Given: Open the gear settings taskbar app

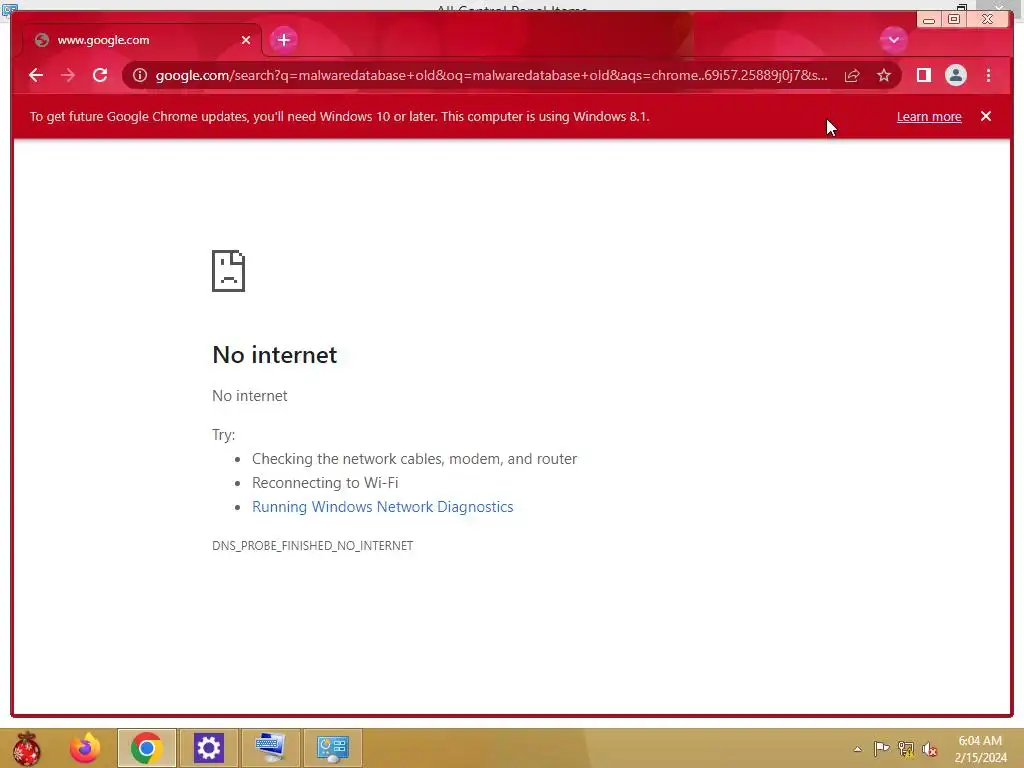Looking at the screenshot, I should (208, 748).
